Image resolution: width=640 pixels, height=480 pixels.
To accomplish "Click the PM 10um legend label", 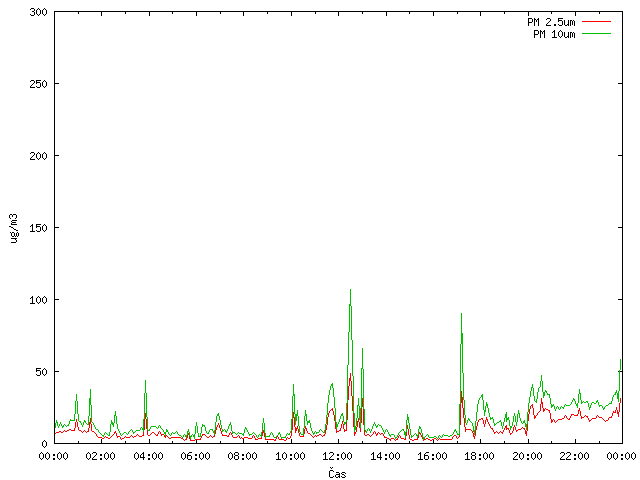I will (554, 34).
